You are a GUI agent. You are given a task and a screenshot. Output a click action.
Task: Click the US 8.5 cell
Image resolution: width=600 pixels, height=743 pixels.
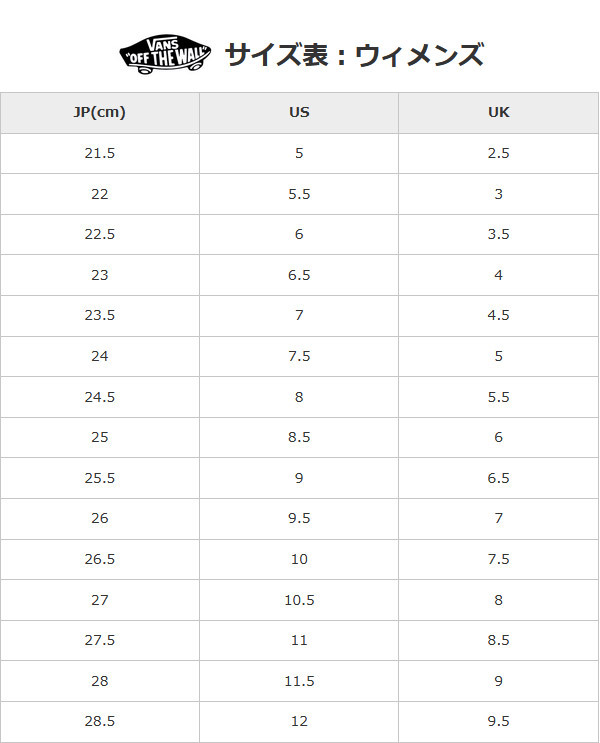point(299,437)
